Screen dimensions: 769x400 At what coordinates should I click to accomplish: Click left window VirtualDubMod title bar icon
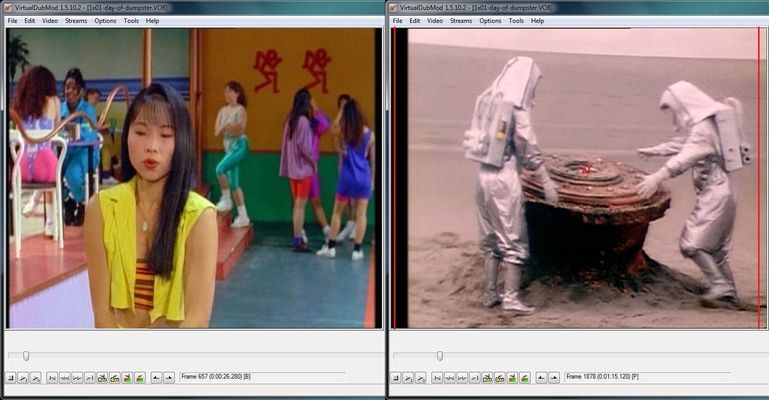[x=7, y=7]
